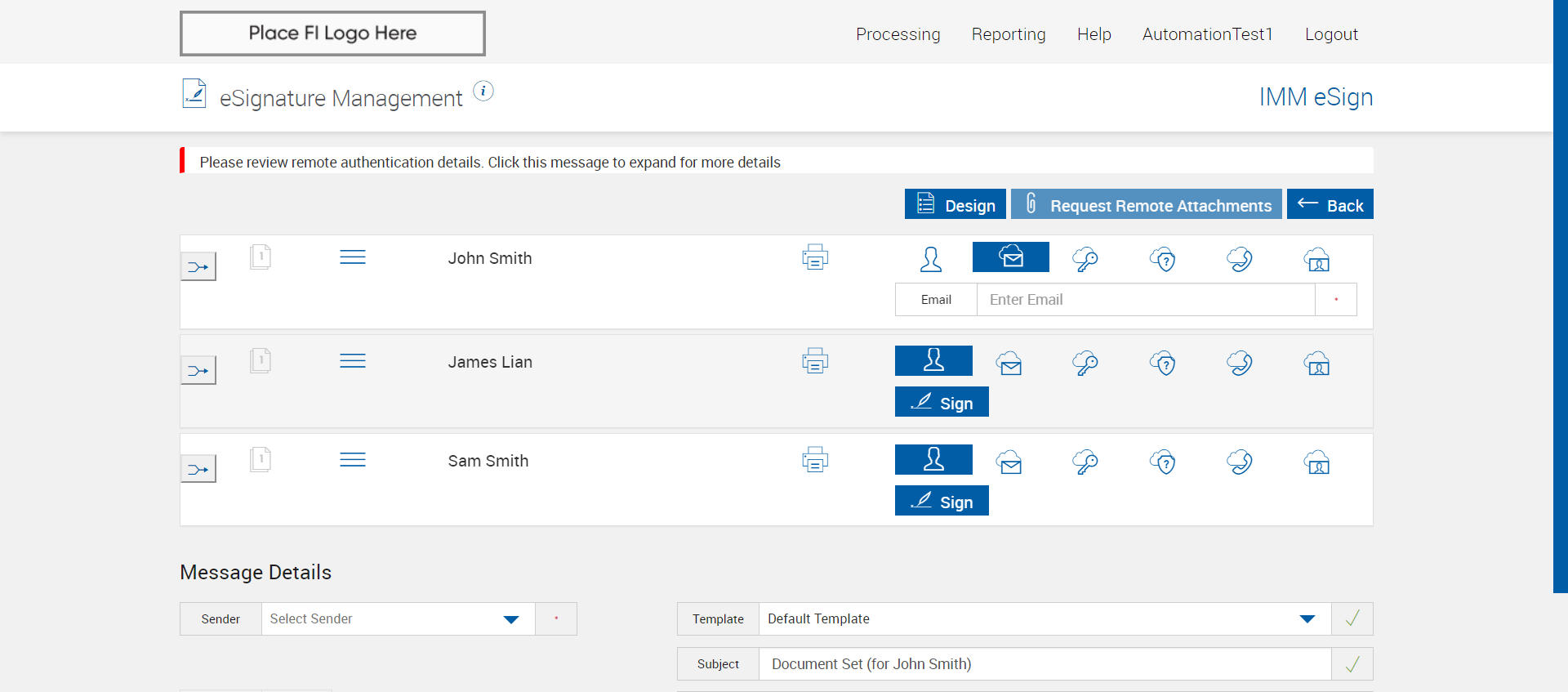Open the document page icon in Sam Smith's row
Viewport: 1568px width, 692px height.
click(261, 460)
